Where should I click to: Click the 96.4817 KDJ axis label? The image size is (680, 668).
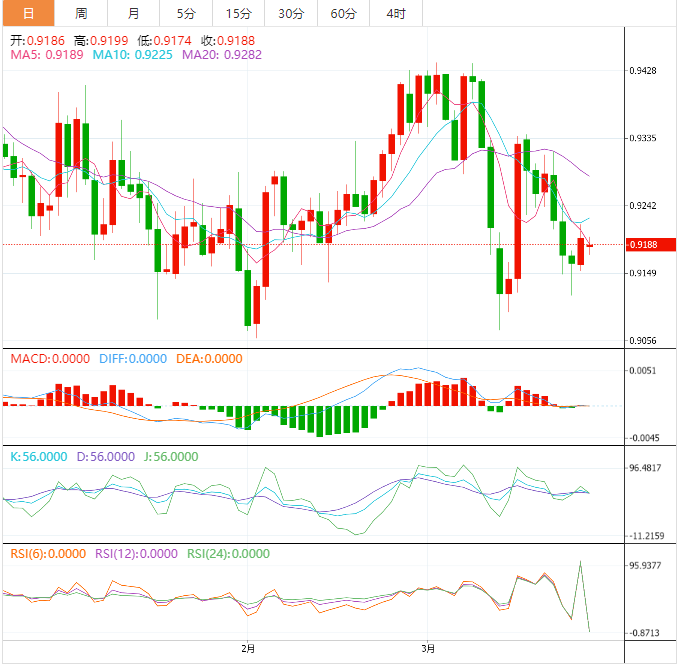click(x=645, y=468)
